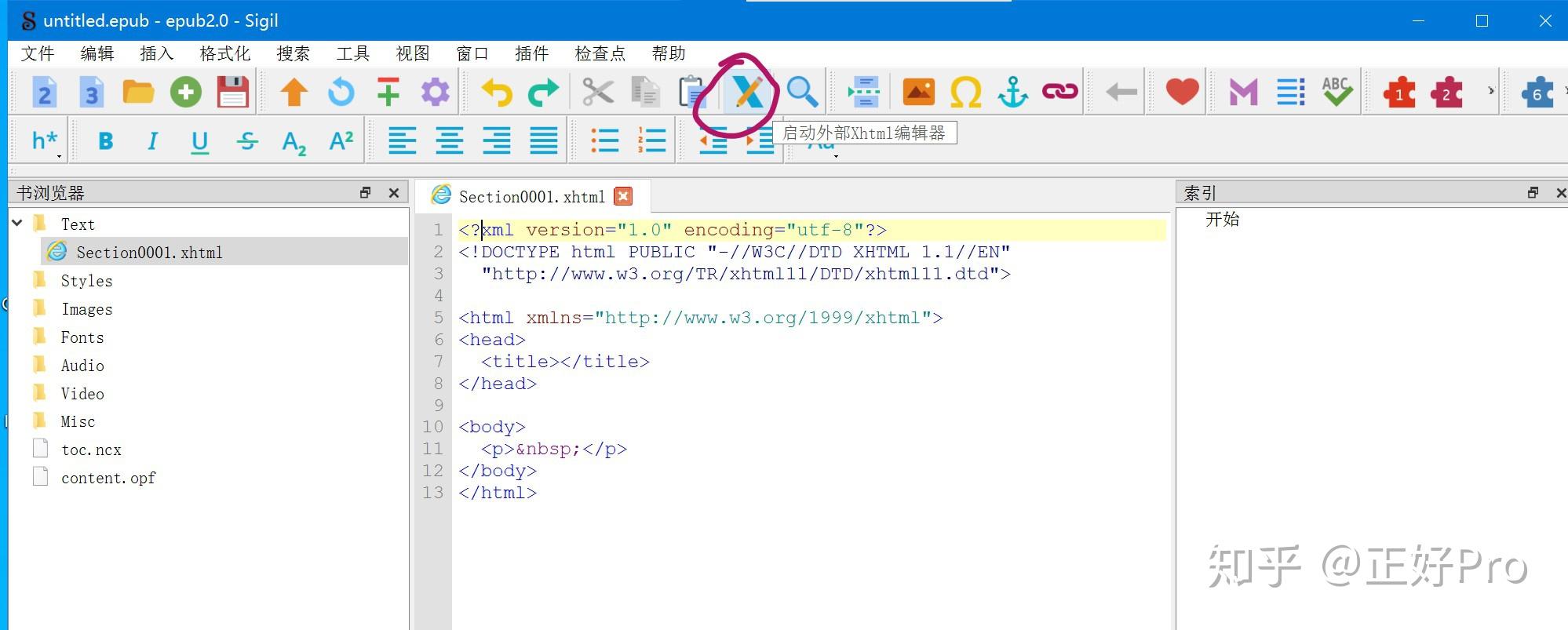This screenshot has width=1568, height=630.
Task: Run plugin 6 blue puzzle icon
Action: [1537, 92]
